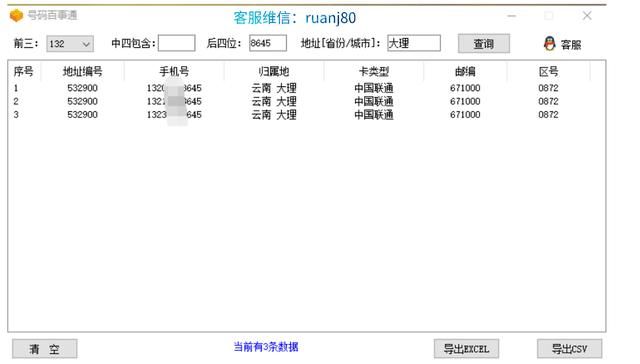Click the 清空 clear button
The height and width of the screenshot is (364, 640).
[x=44, y=349]
